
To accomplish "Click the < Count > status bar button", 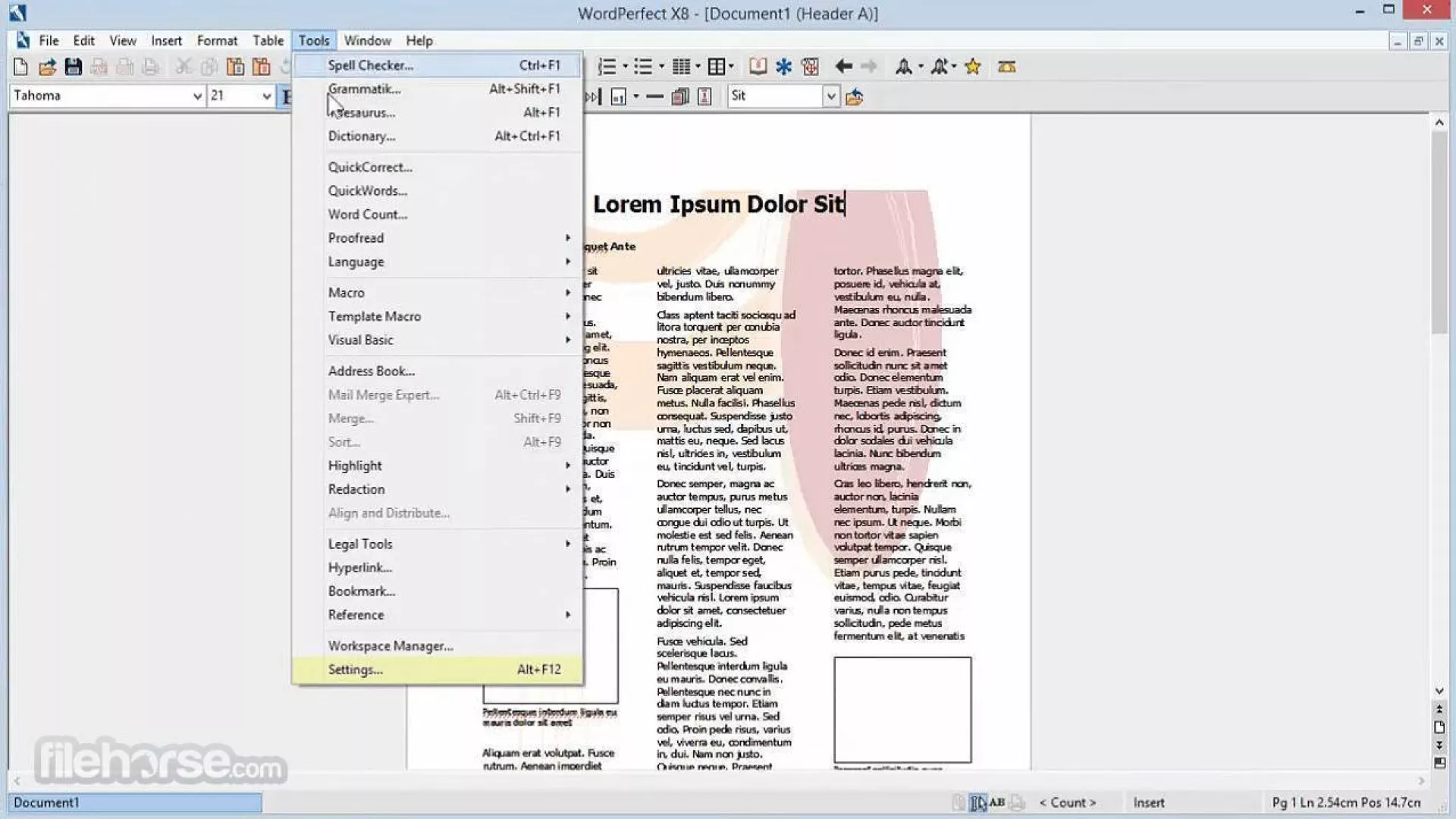I will 1067,802.
